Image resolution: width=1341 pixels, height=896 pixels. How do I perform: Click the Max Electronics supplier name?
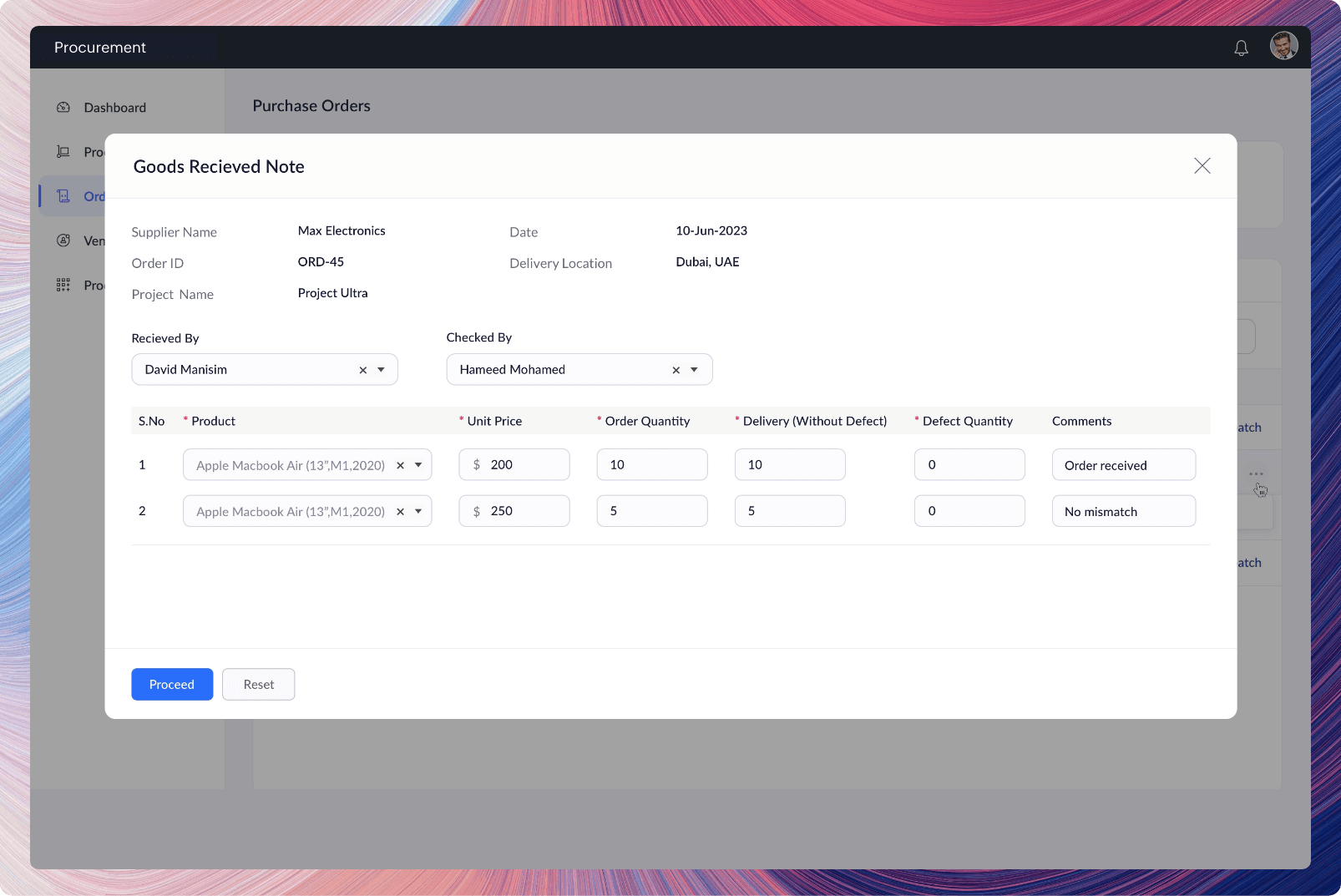(x=342, y=230)
